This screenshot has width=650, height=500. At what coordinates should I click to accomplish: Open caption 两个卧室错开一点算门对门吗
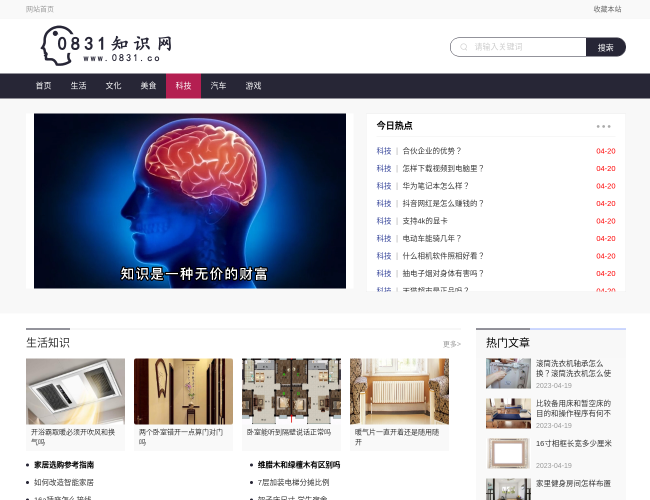[181, 437]
